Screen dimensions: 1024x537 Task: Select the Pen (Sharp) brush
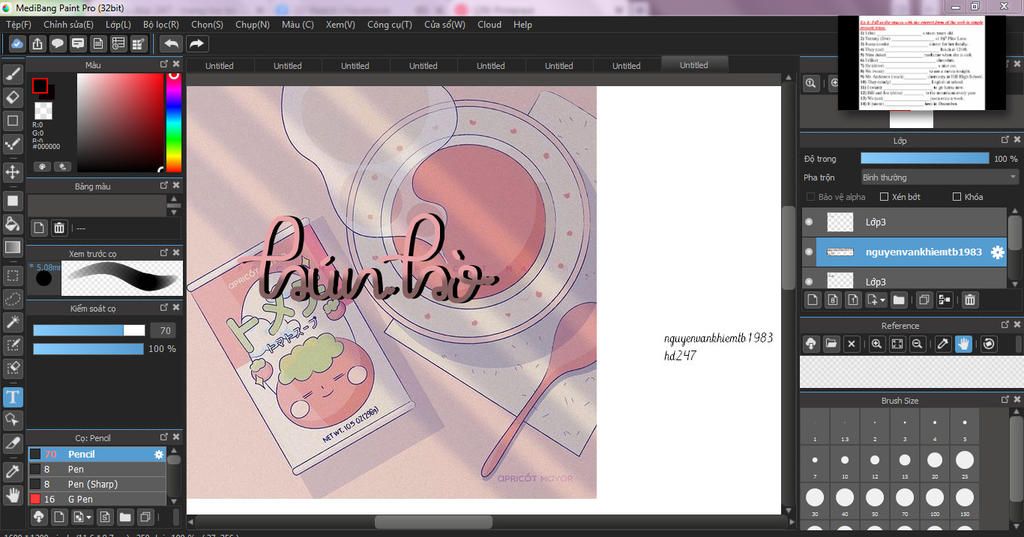(97, 484)
